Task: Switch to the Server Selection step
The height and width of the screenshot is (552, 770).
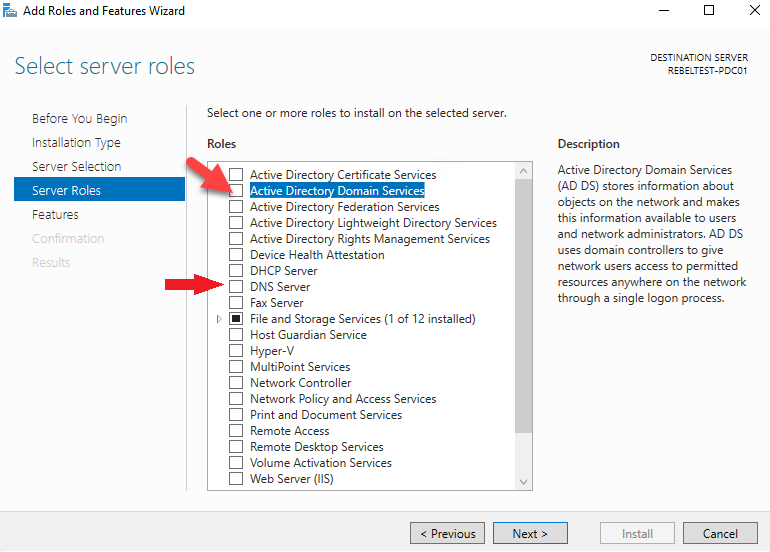Action: (x=76, y=167)
